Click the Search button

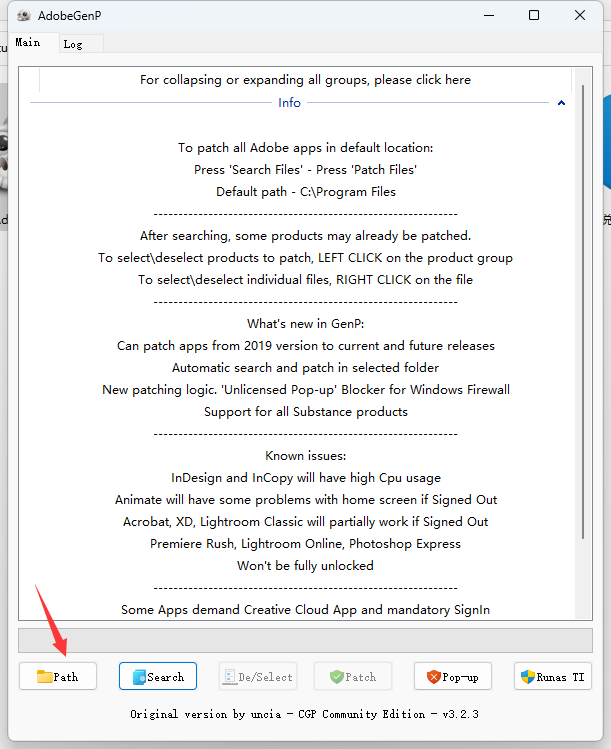[x=158, y=676]
